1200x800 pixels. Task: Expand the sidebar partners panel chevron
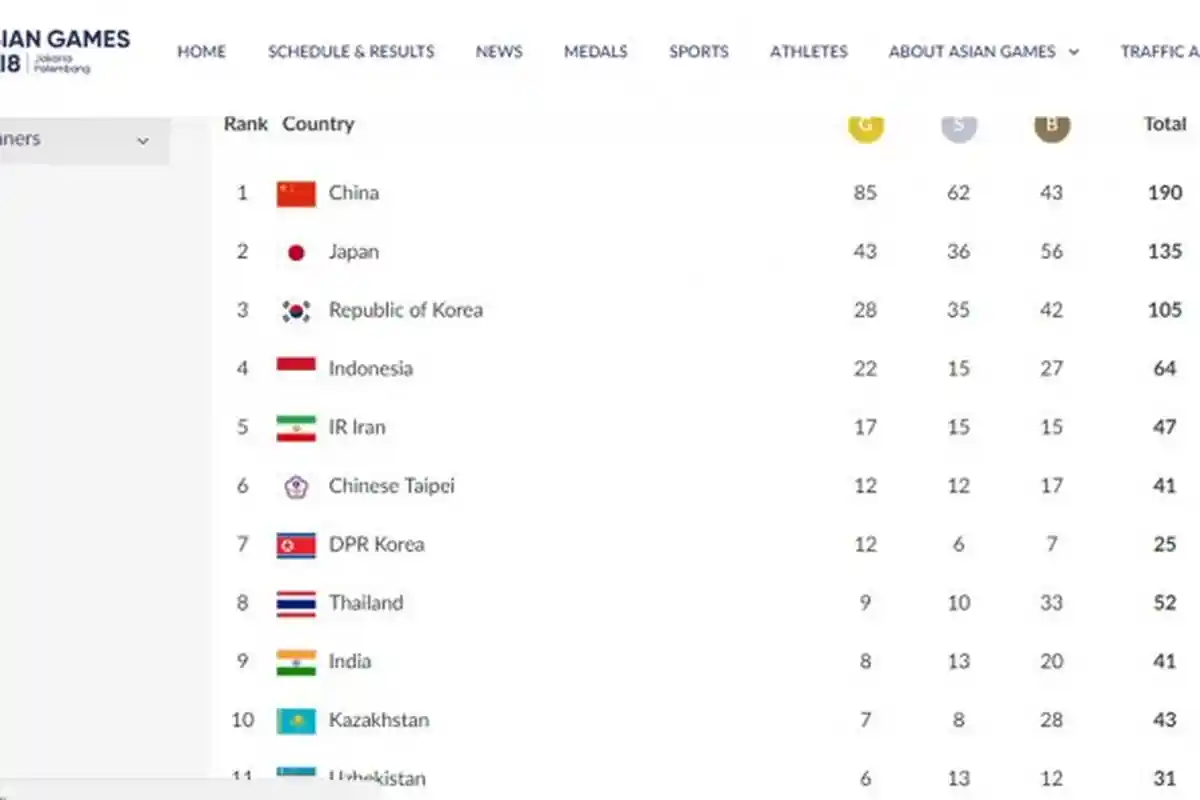coord(144,141)
